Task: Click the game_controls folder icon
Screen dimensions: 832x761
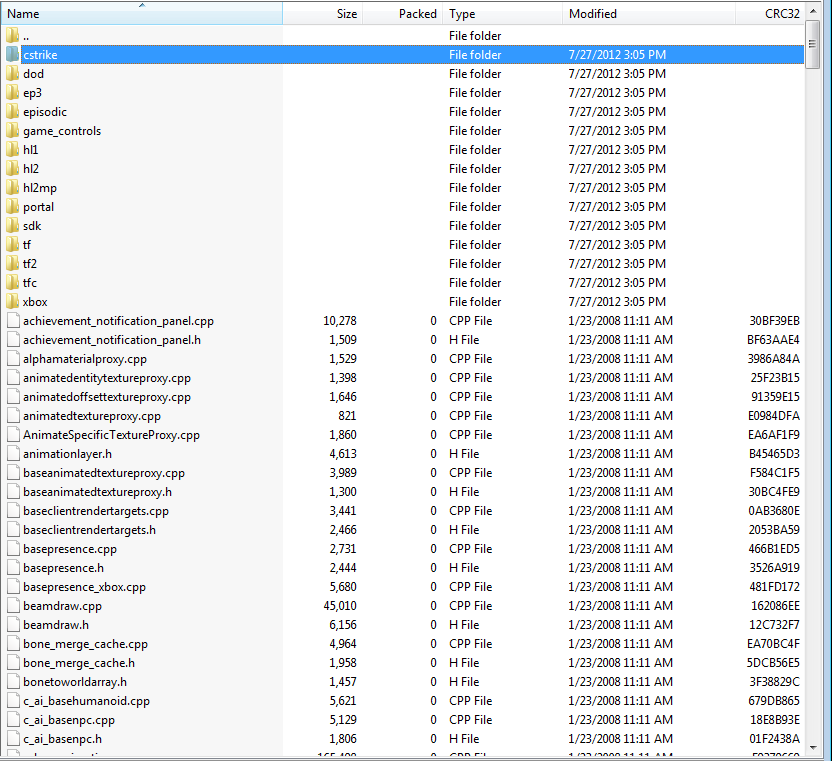Action: 13,131
